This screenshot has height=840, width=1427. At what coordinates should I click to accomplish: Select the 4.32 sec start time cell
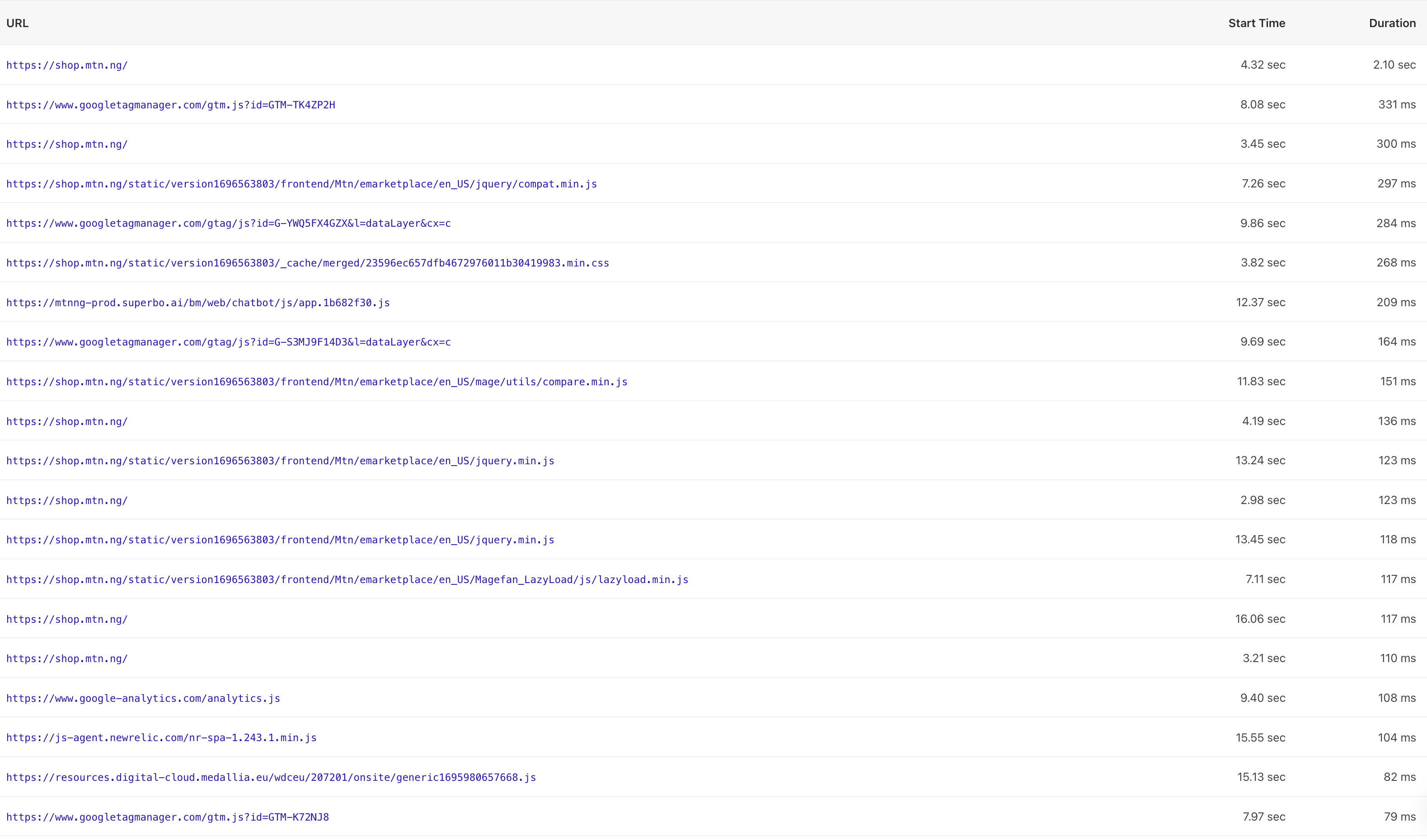[1263, 65]
